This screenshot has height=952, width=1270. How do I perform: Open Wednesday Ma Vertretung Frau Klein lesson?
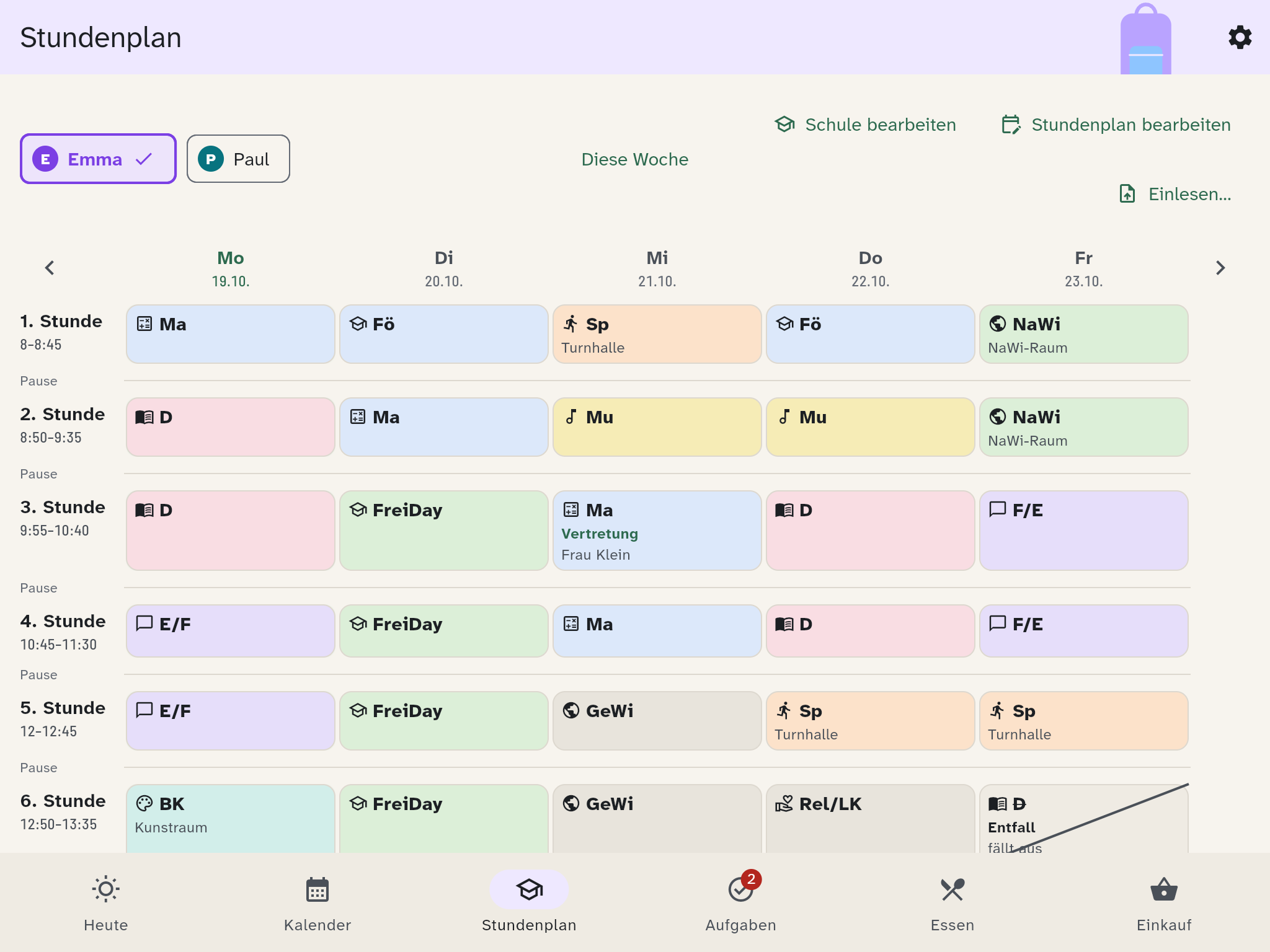tap(657, 531)
